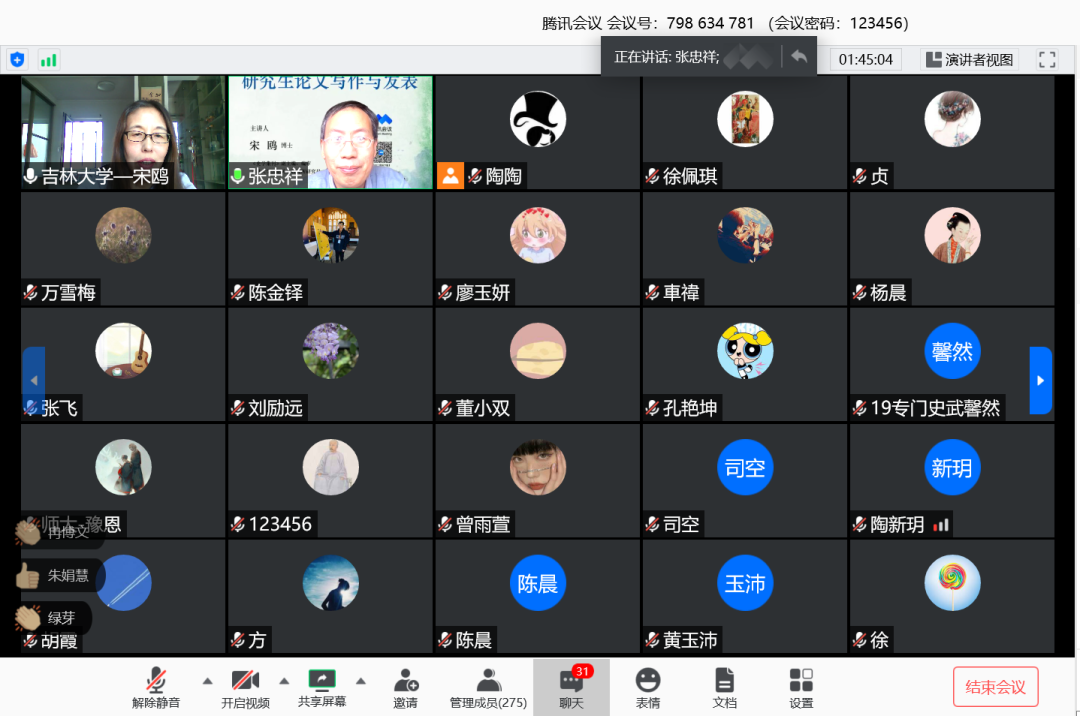
Task: Click the blue 玉沛 avatar circle
Action: click(745, 583)
